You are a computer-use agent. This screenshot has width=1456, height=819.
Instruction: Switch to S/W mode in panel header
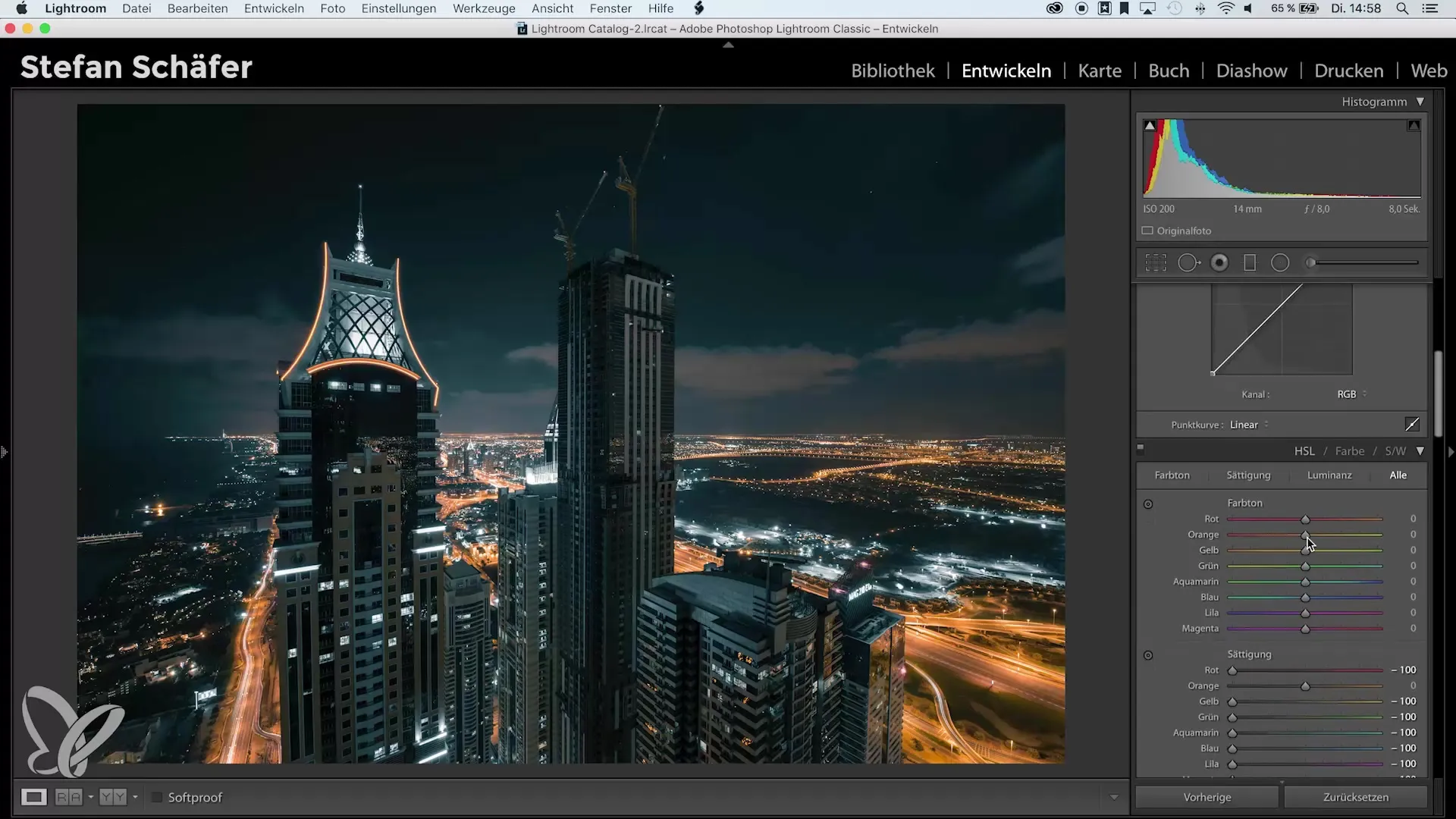(x=1395, y=451)
